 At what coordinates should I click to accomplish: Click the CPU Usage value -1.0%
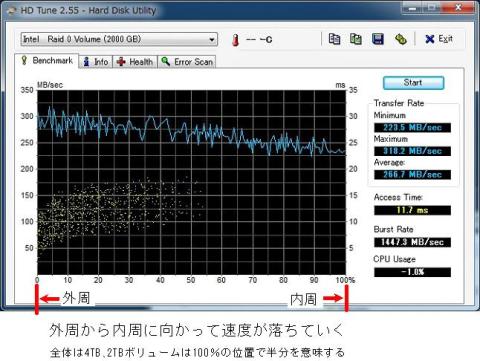(x=412, y=272)
